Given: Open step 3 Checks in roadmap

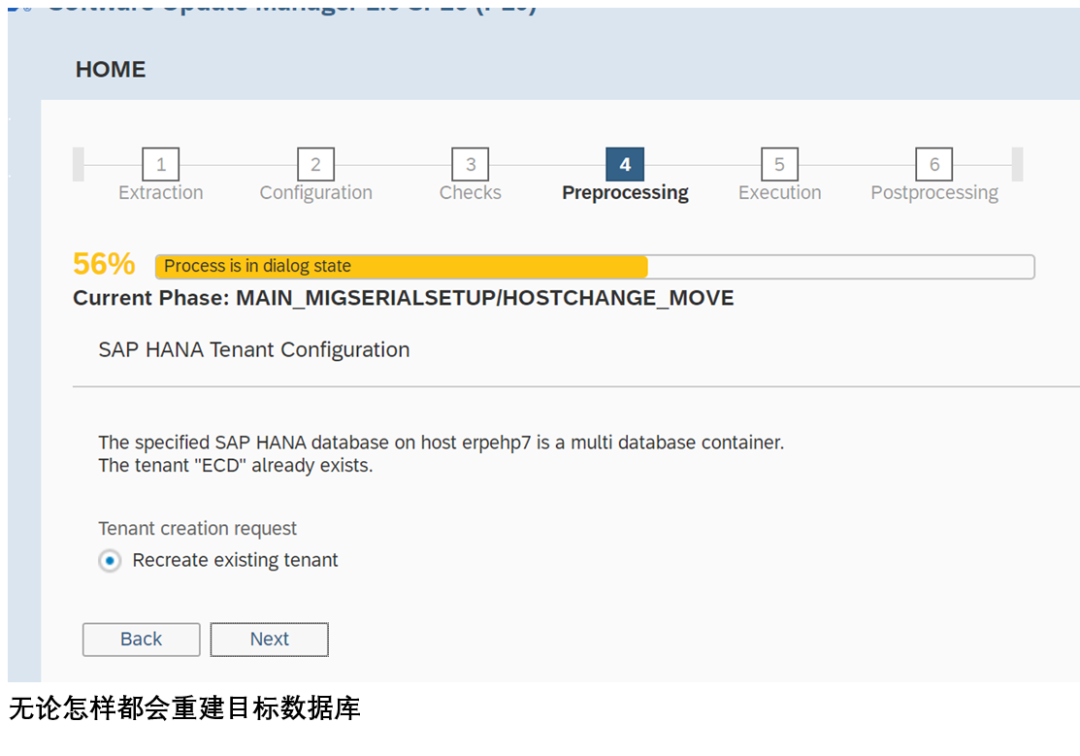Looking at the screenshot, I should 470,164.
